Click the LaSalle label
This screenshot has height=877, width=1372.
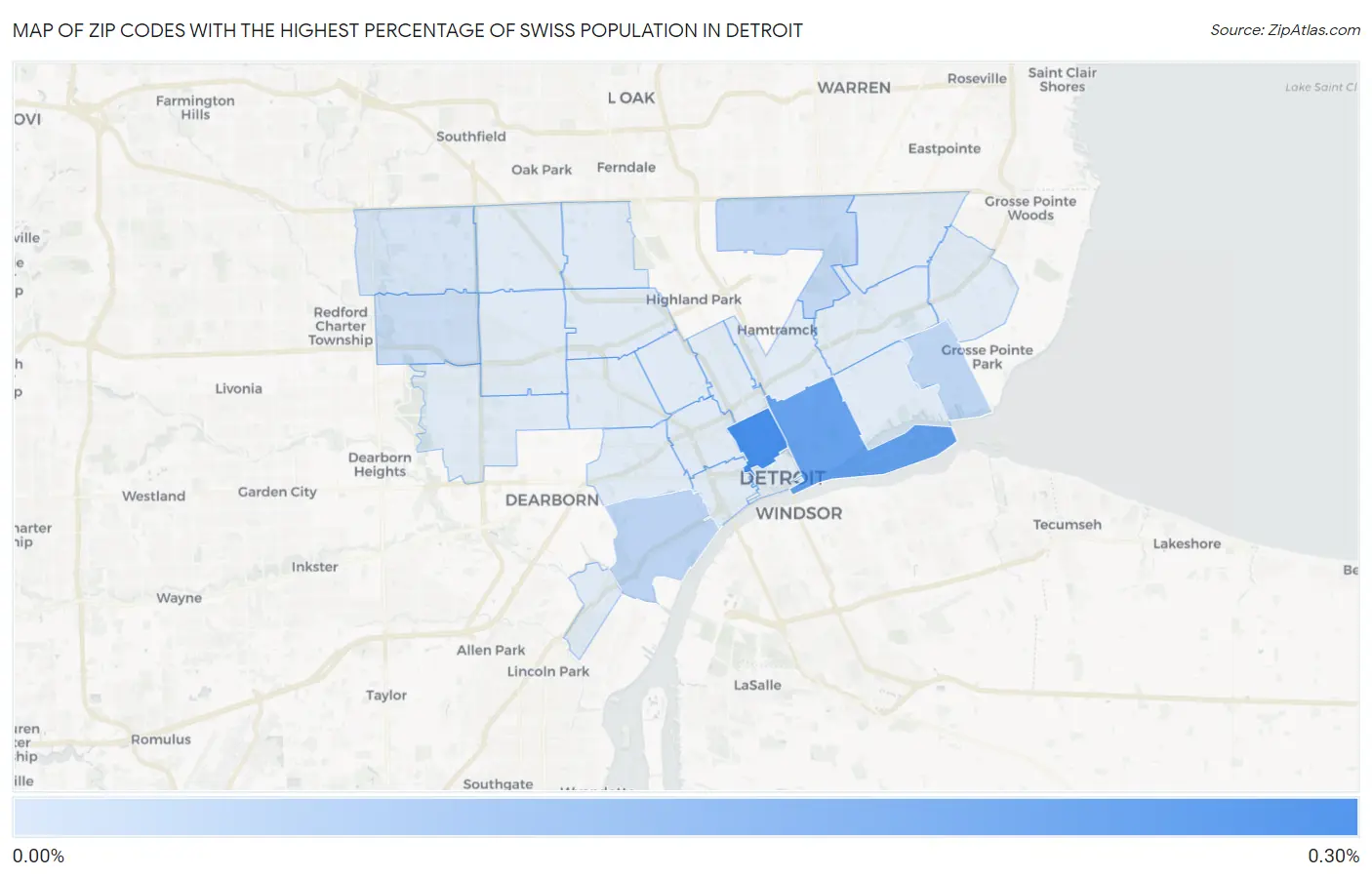point(757,685)
